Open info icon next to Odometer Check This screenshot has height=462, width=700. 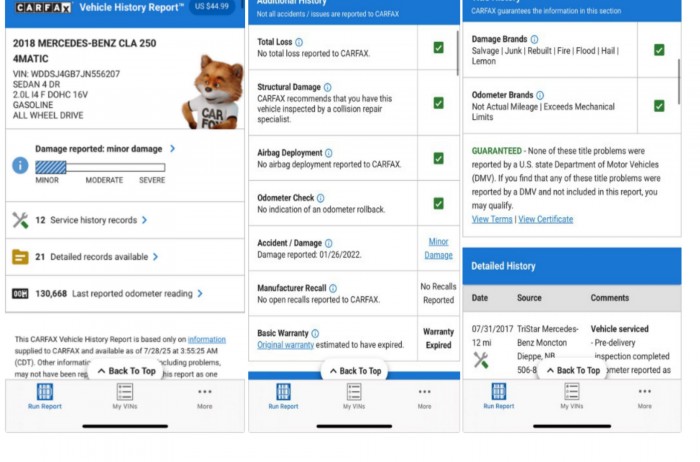click(x=321, y=198)
